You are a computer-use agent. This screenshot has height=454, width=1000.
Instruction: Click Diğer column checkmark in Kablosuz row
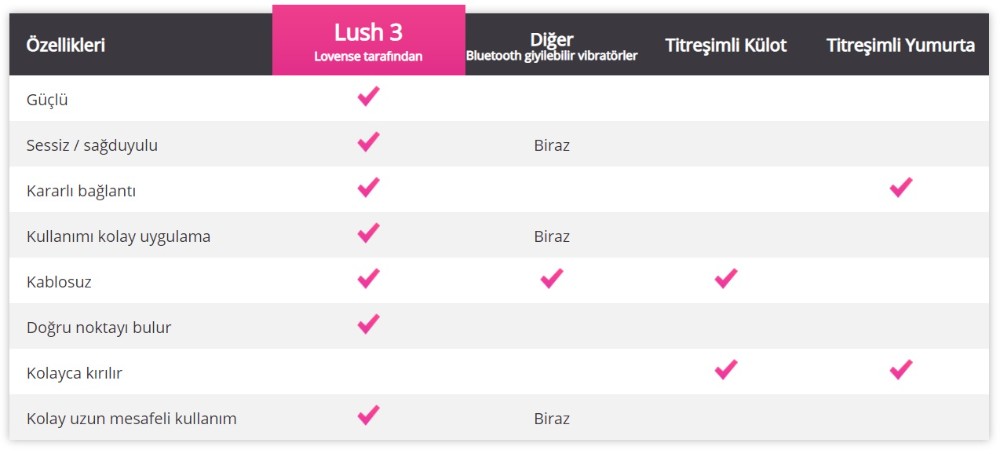coord(551,279)
